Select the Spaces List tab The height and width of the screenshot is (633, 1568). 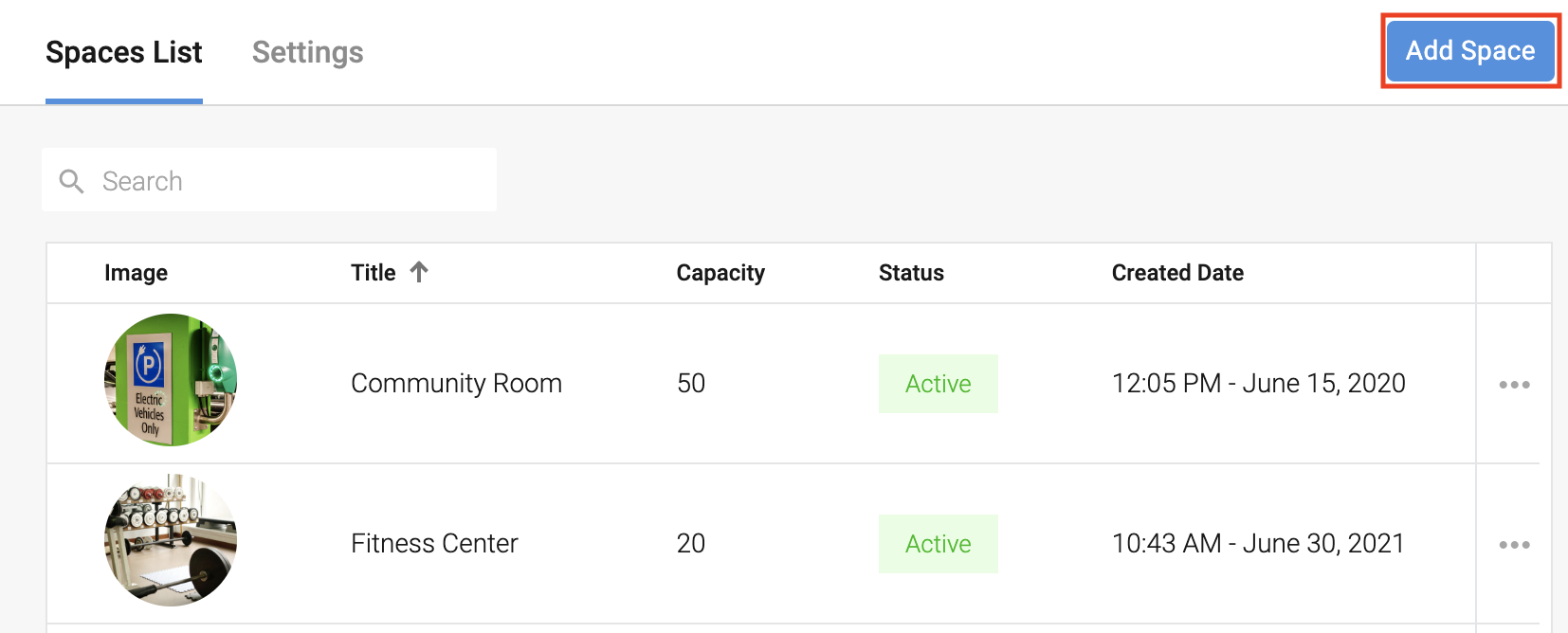(x=124, y=52)
